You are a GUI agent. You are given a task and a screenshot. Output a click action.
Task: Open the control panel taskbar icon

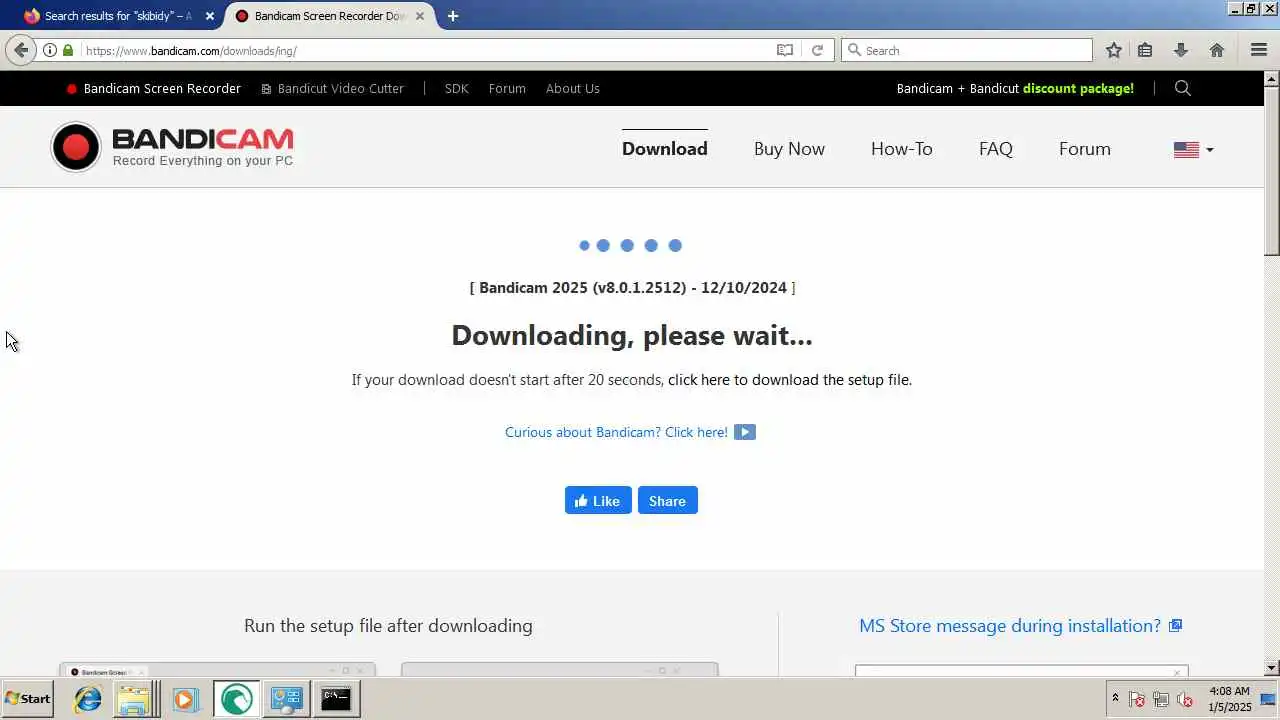[286, 699]
